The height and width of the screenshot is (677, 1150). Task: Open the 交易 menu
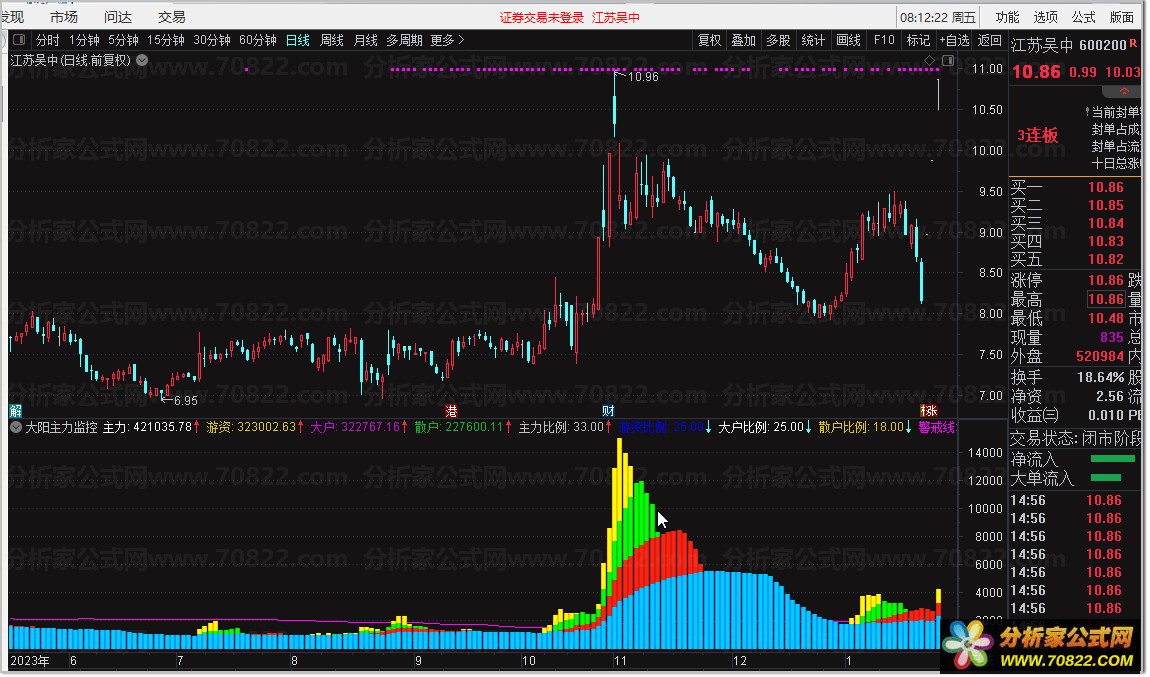[171, 17]
